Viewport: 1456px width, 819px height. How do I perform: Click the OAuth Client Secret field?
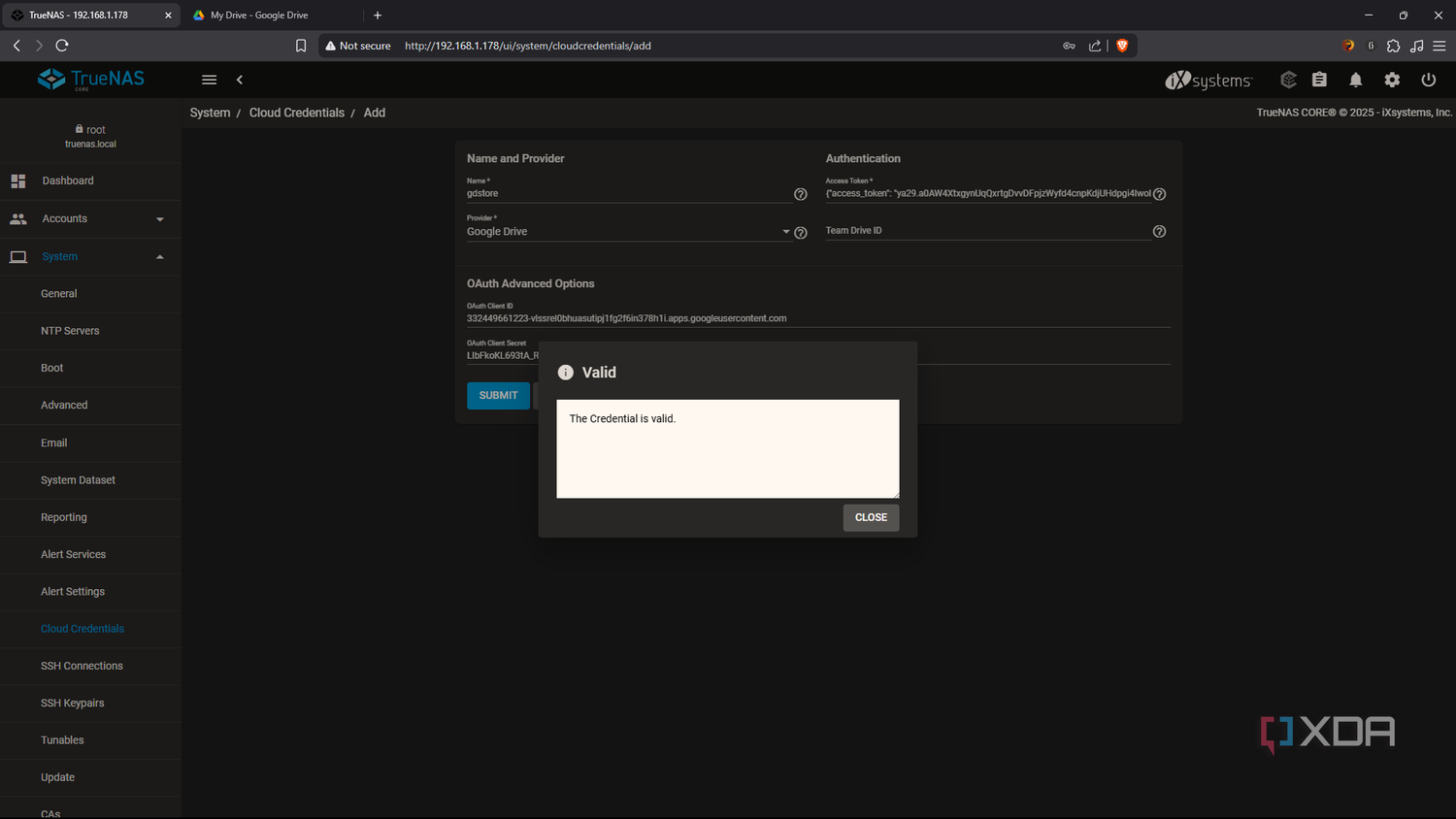pos(818,356)
